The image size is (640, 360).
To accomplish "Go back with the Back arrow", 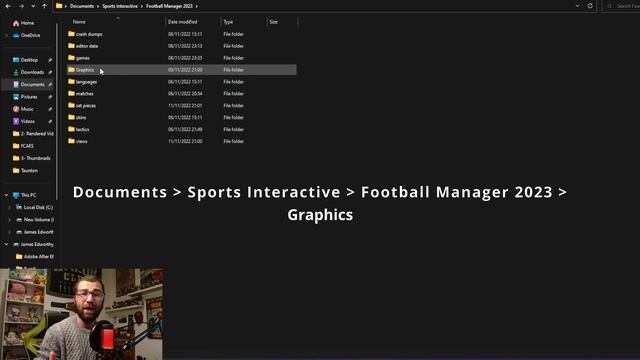I will (x=8, y=6).
